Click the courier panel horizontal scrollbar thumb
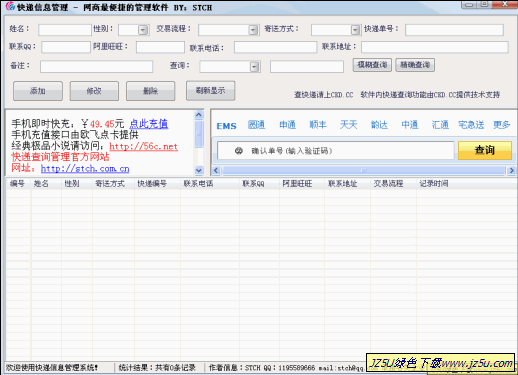Image resolution: width=518 pixels, height=375 pixels. [x=364, y=171]
